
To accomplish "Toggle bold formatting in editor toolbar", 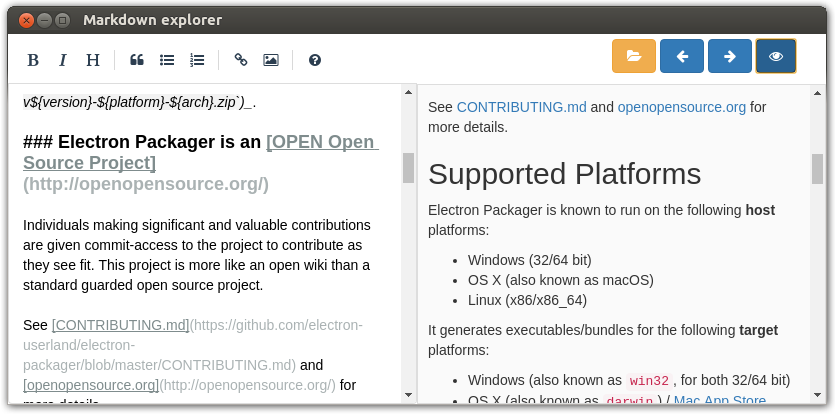I will pos(33,60).
